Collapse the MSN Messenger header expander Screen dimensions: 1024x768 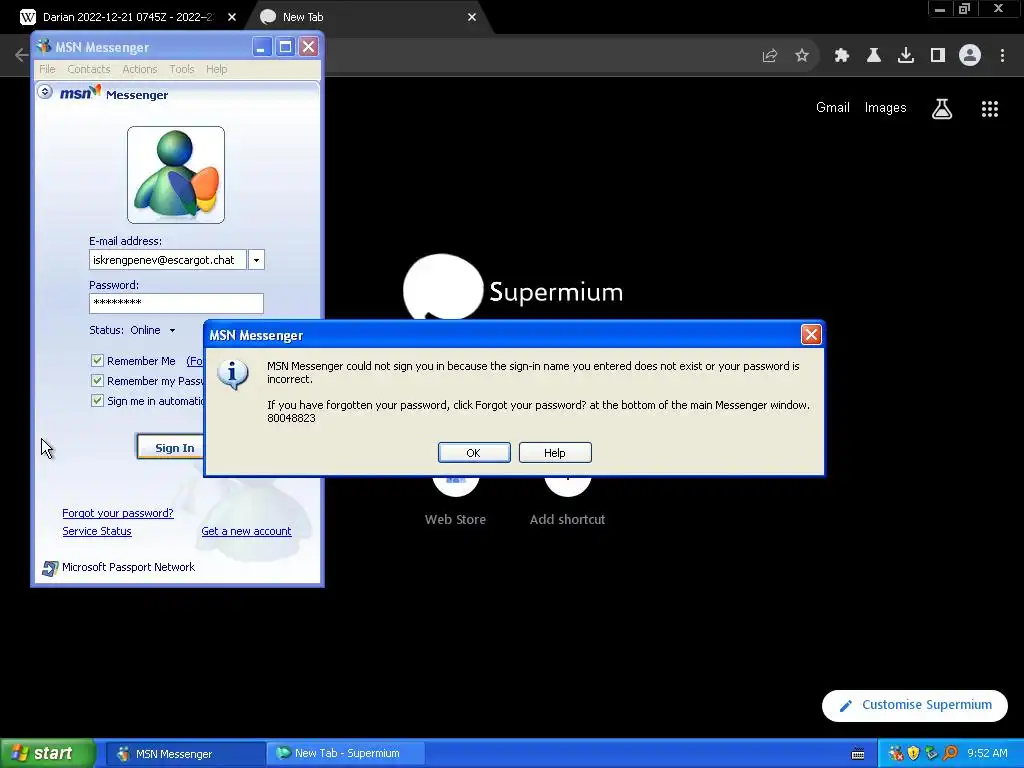coord(45,91)
